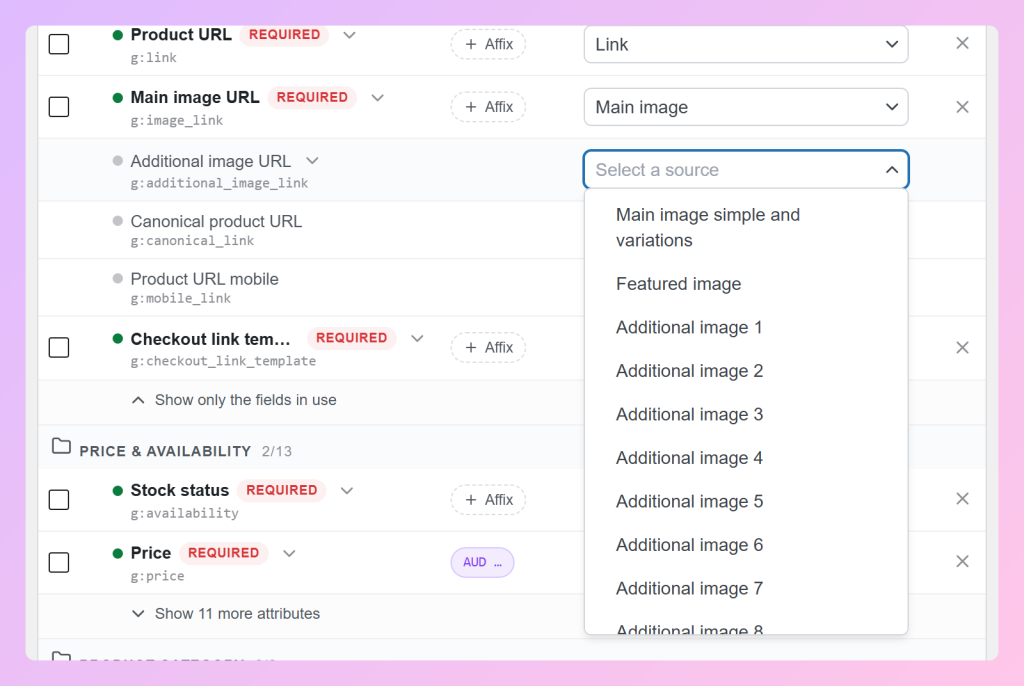Screen dimensions: 1024x686
Task: Click the grey status dot of Additional image URL
Action: [x=118, y=161]
